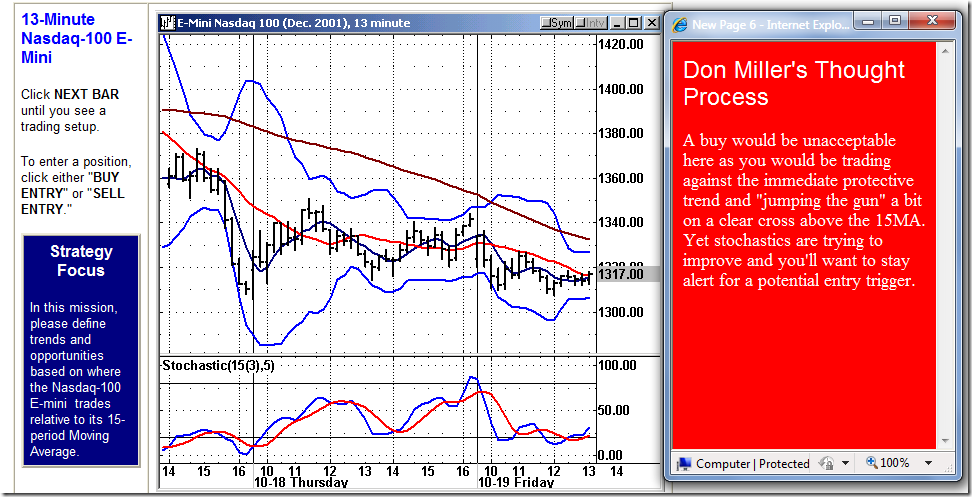Click the zoom magnifier icon
This screenshot has width=972, height=497.
coord(872,462)
